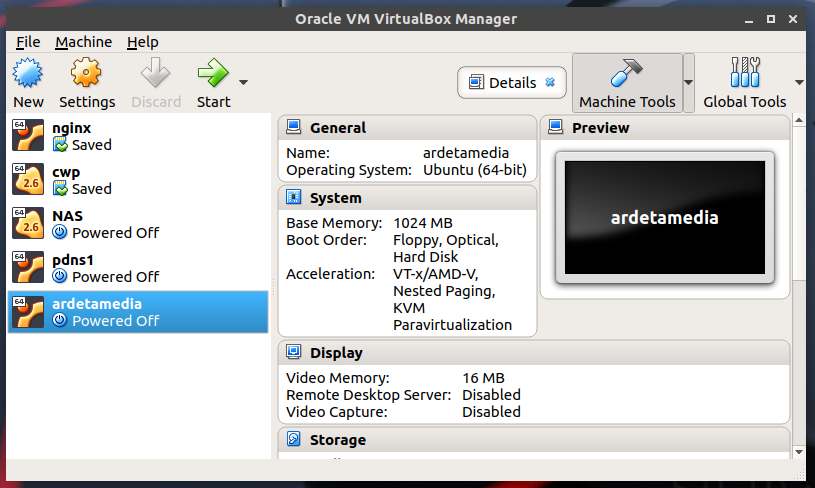Open Settings with the gear icon
Image resolution: width=815 pixels, height=488 pixels.
[x=87, y=73]
